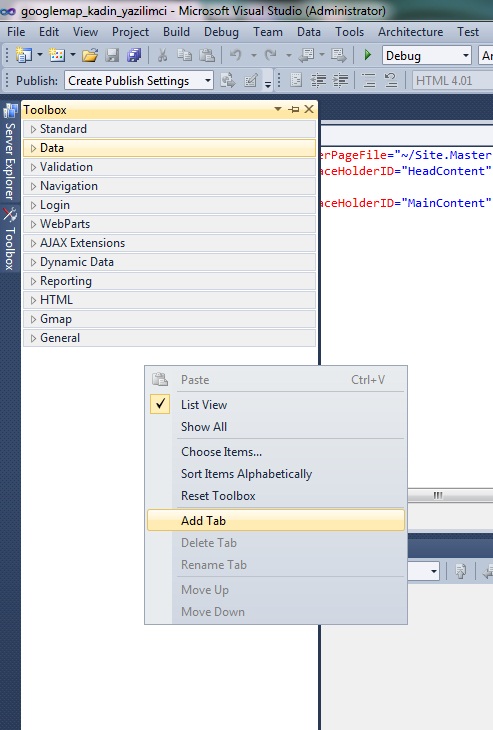Open the Build menu
The image size is (493, 730).
click(x=176, y=32)
